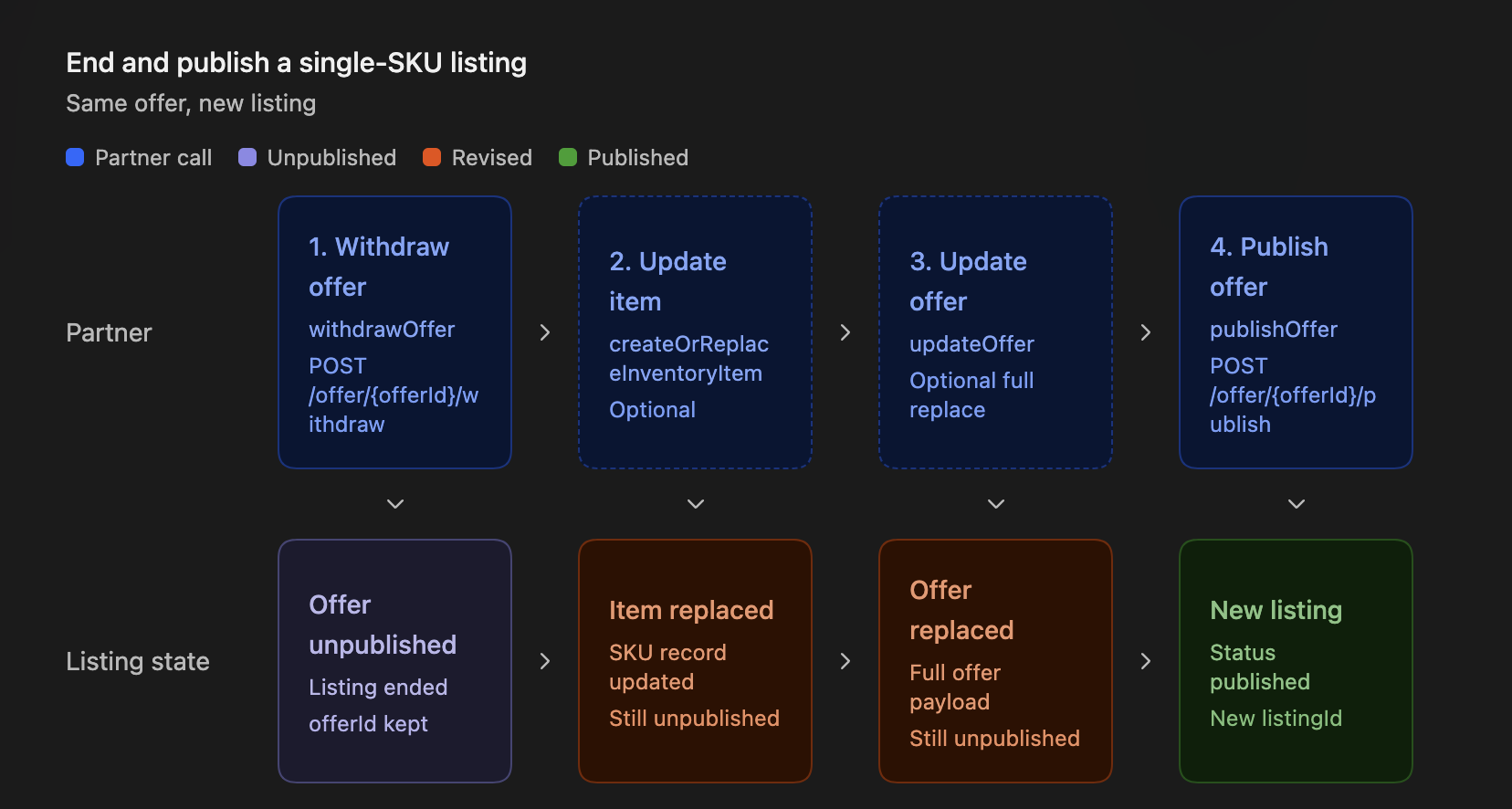Click the right chevron after the Update item card
Screen dimensions: 1512x809
(845, 332)
